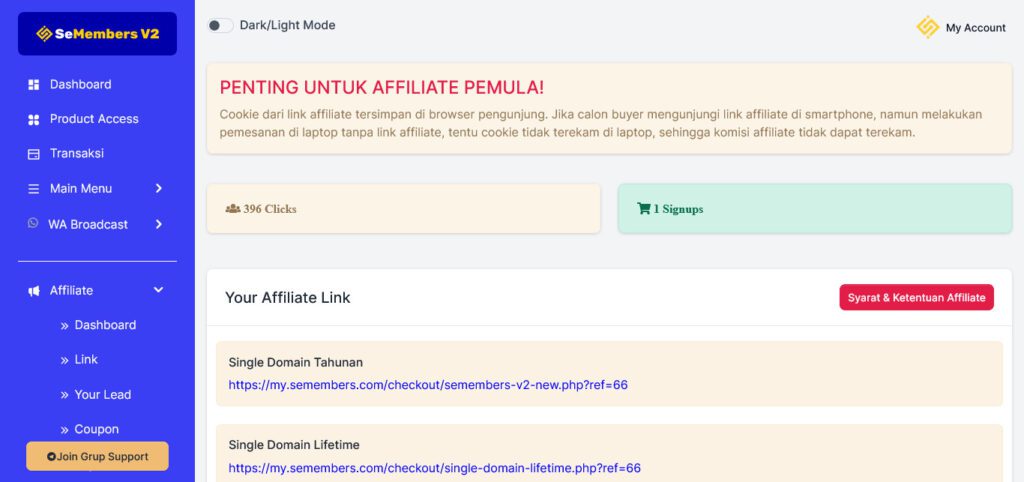Click the Dashboard grid icon in sidebar
This screenshot has width=1024, height=482.
pyautogui.click(x=33, y=85)
